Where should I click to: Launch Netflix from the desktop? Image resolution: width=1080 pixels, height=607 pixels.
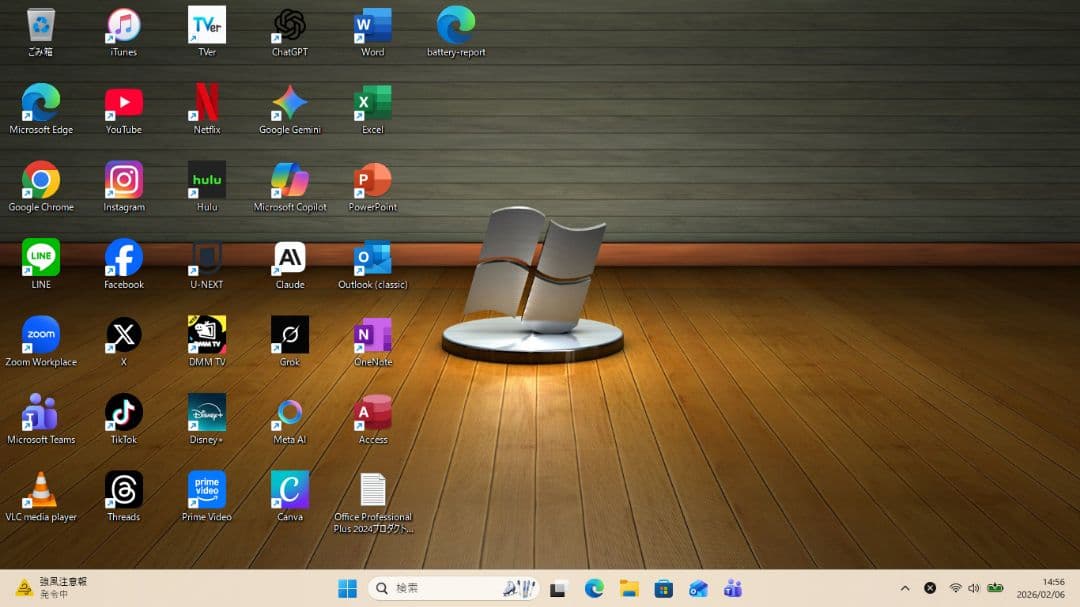pyautogui.click(x=206, y=101)
